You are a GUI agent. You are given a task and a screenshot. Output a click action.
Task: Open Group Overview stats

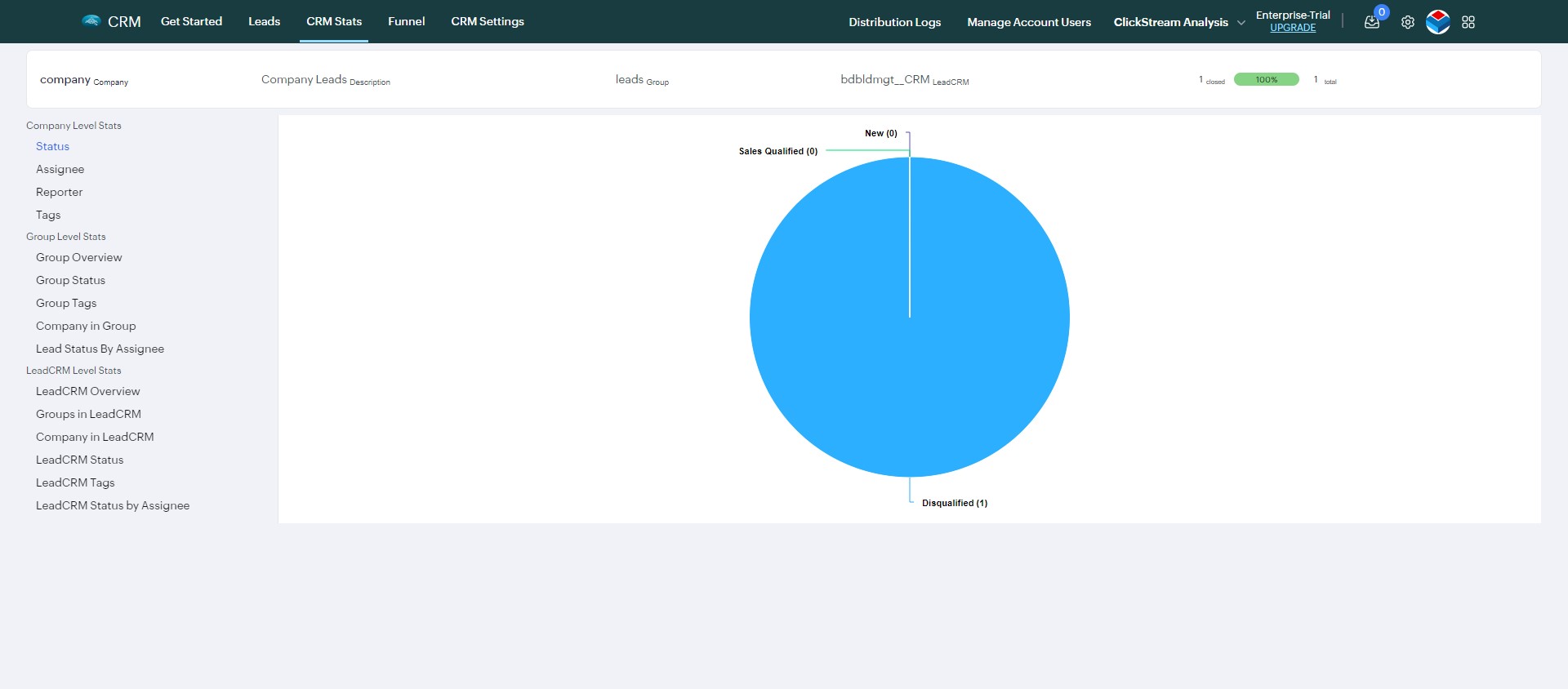click(x=78, y=257)
